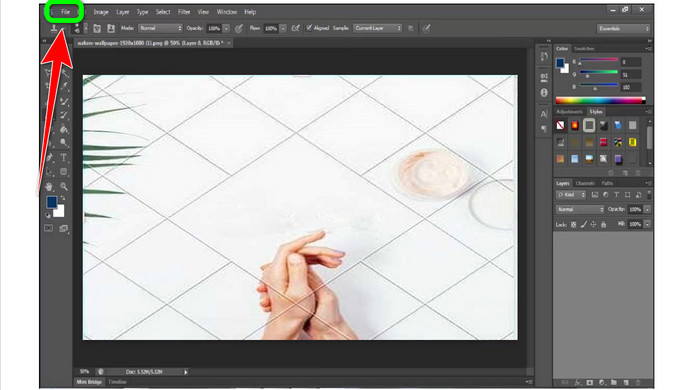Select the Hand tool

(50, 187)
